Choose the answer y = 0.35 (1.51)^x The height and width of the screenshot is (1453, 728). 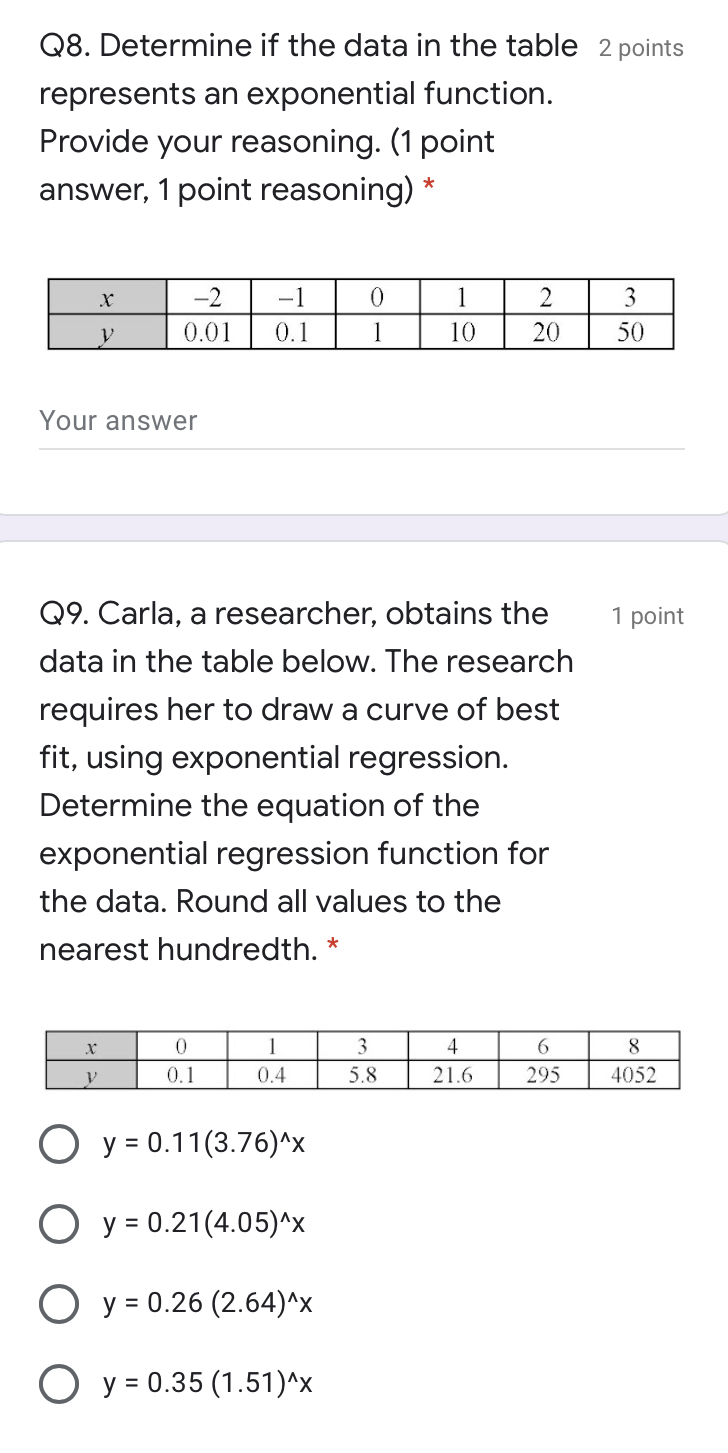point(57,1383)
